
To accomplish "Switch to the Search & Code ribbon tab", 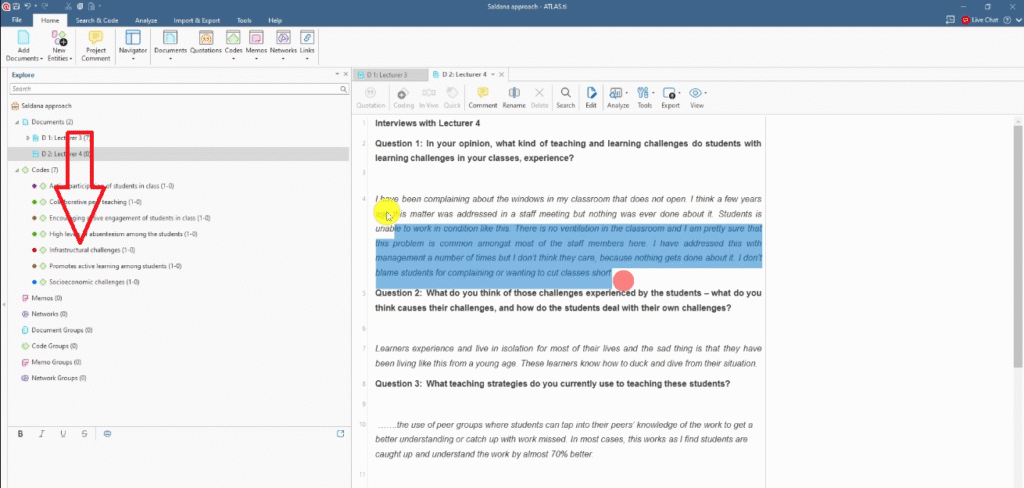I will (98, 20).
